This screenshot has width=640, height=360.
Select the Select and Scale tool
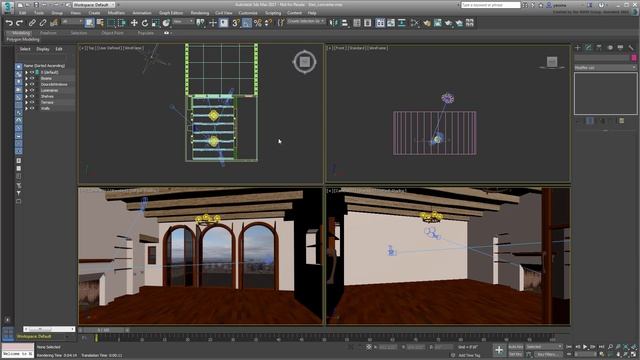(155, 23)
